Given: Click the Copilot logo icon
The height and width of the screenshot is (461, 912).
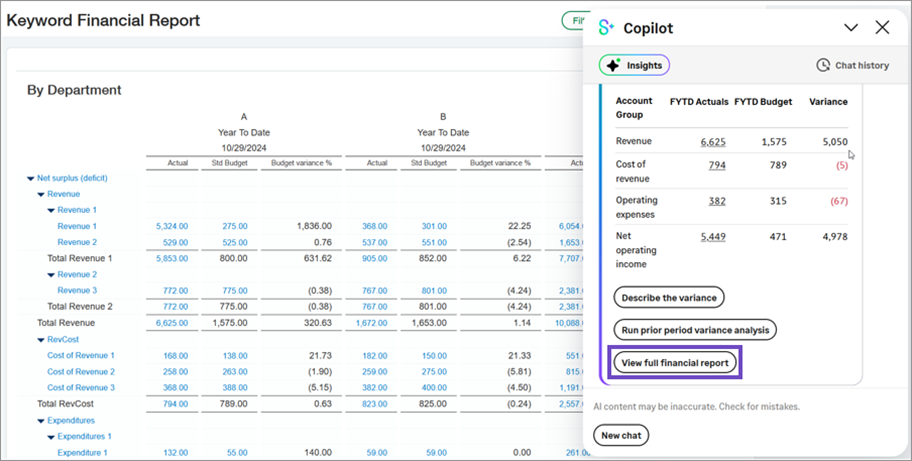Looking at the screenshot, I should click(607, 28).
